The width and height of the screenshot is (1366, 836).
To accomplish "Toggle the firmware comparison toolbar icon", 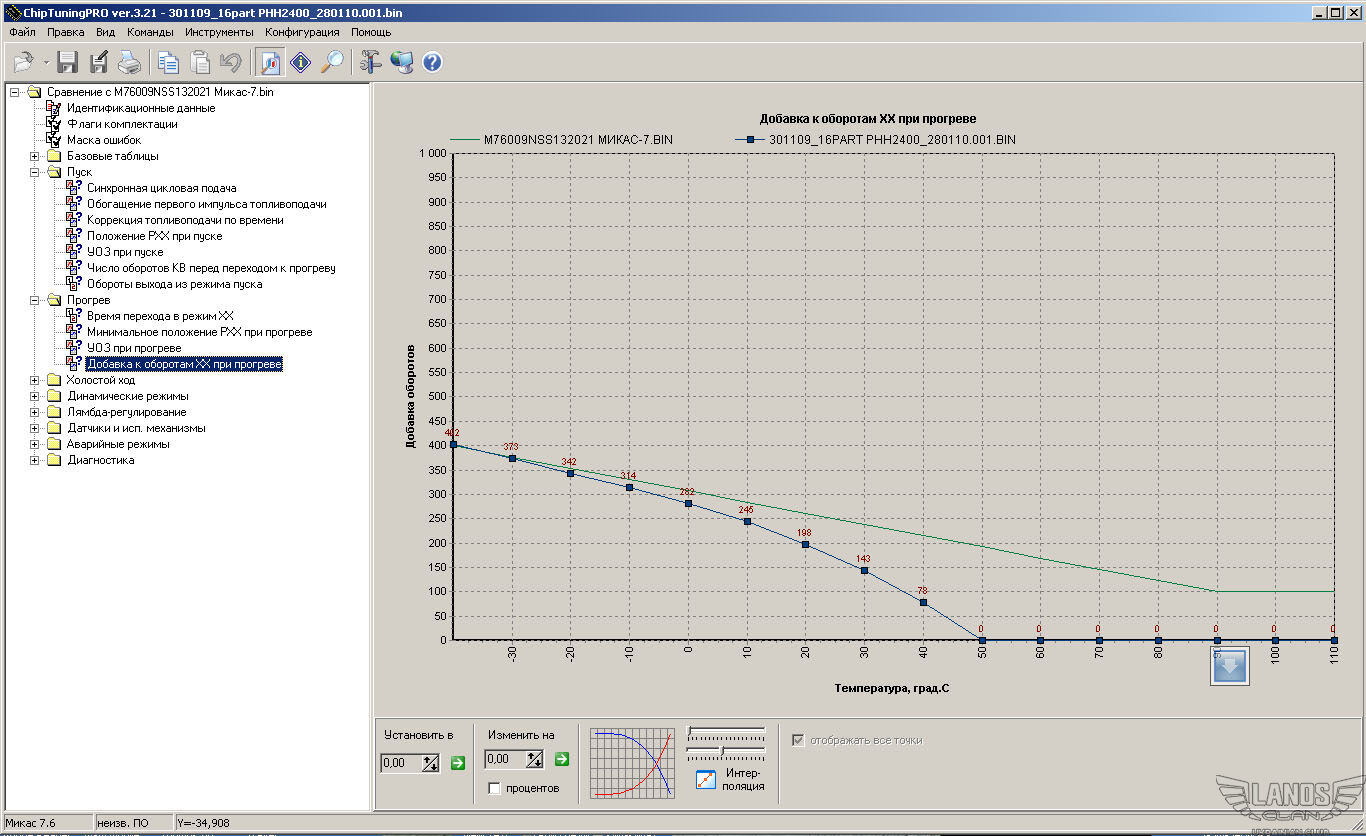I will [270, 62].
